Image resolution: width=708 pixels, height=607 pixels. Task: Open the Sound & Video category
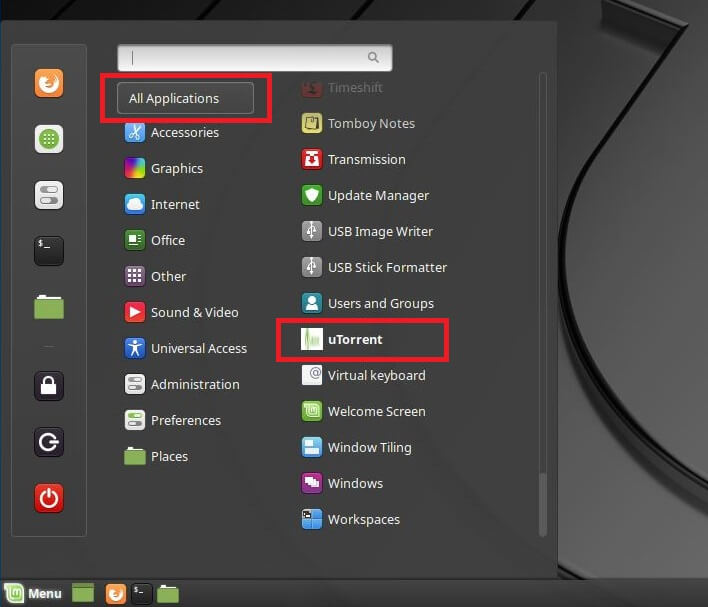coord(182,312)
